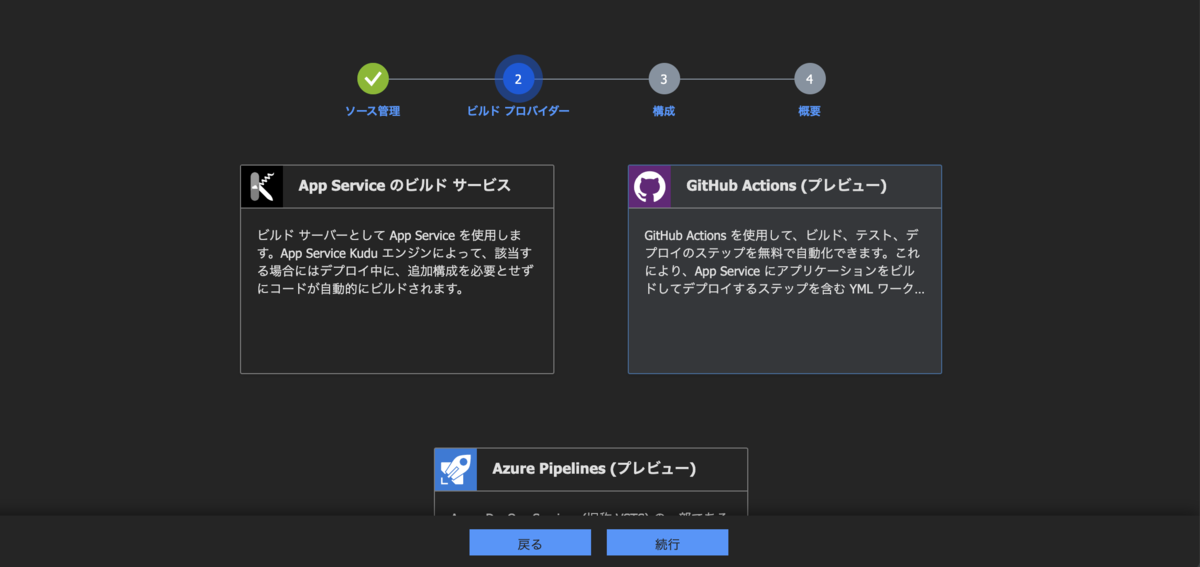Viewport: 1200px width, 567px height.
Task: Click the green checkmark step for ソース管理
Action: pos(373,79)
